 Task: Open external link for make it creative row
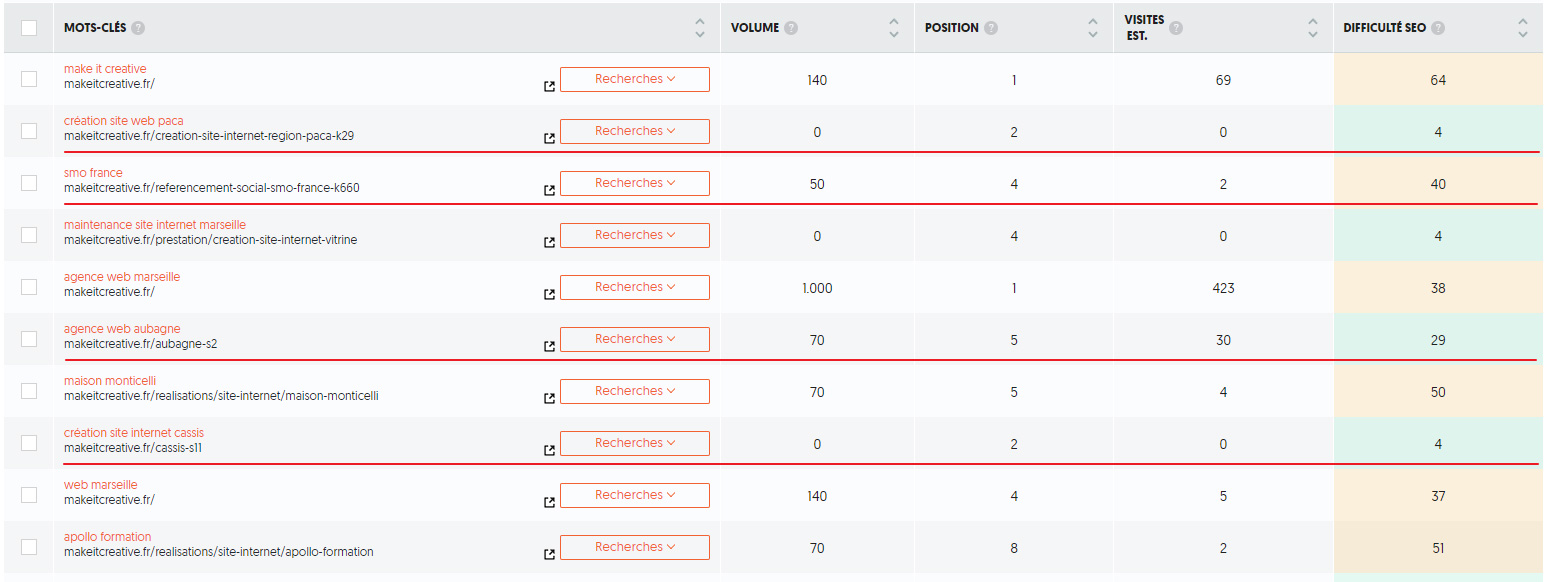(549, 87)
